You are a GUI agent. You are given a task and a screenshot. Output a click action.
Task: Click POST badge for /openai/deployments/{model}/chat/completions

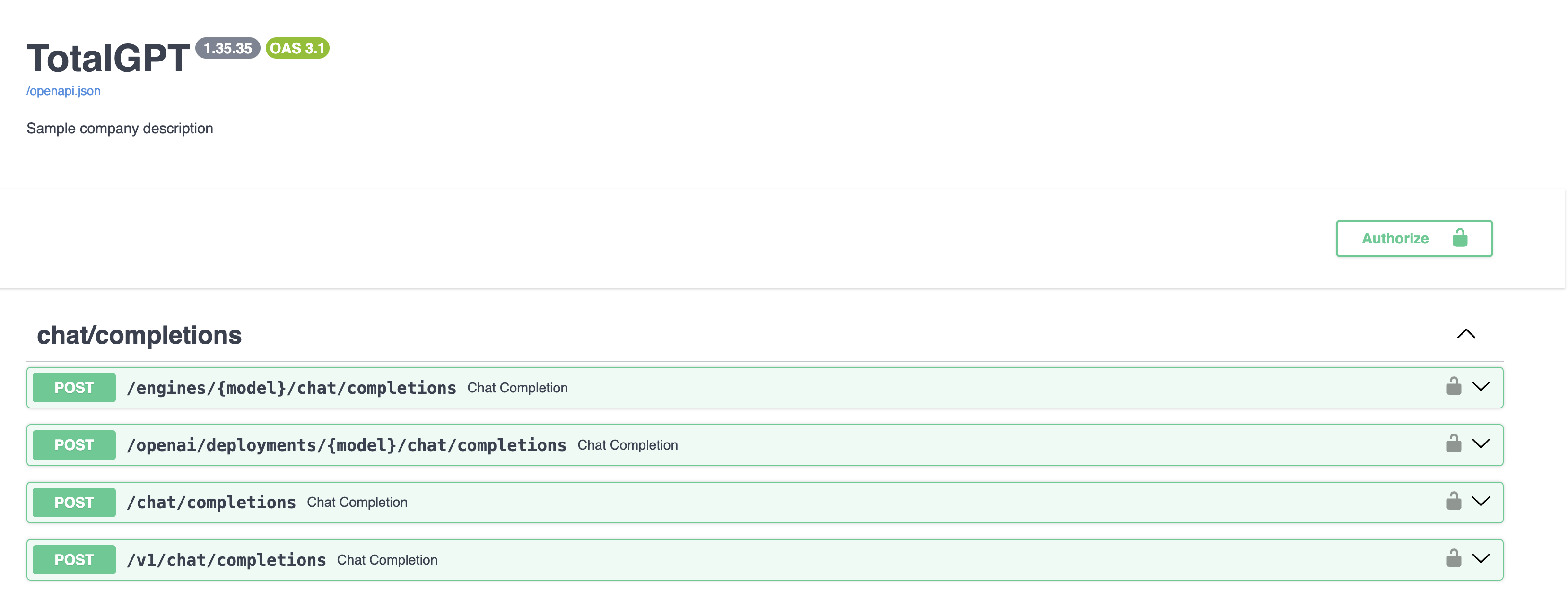74,445
